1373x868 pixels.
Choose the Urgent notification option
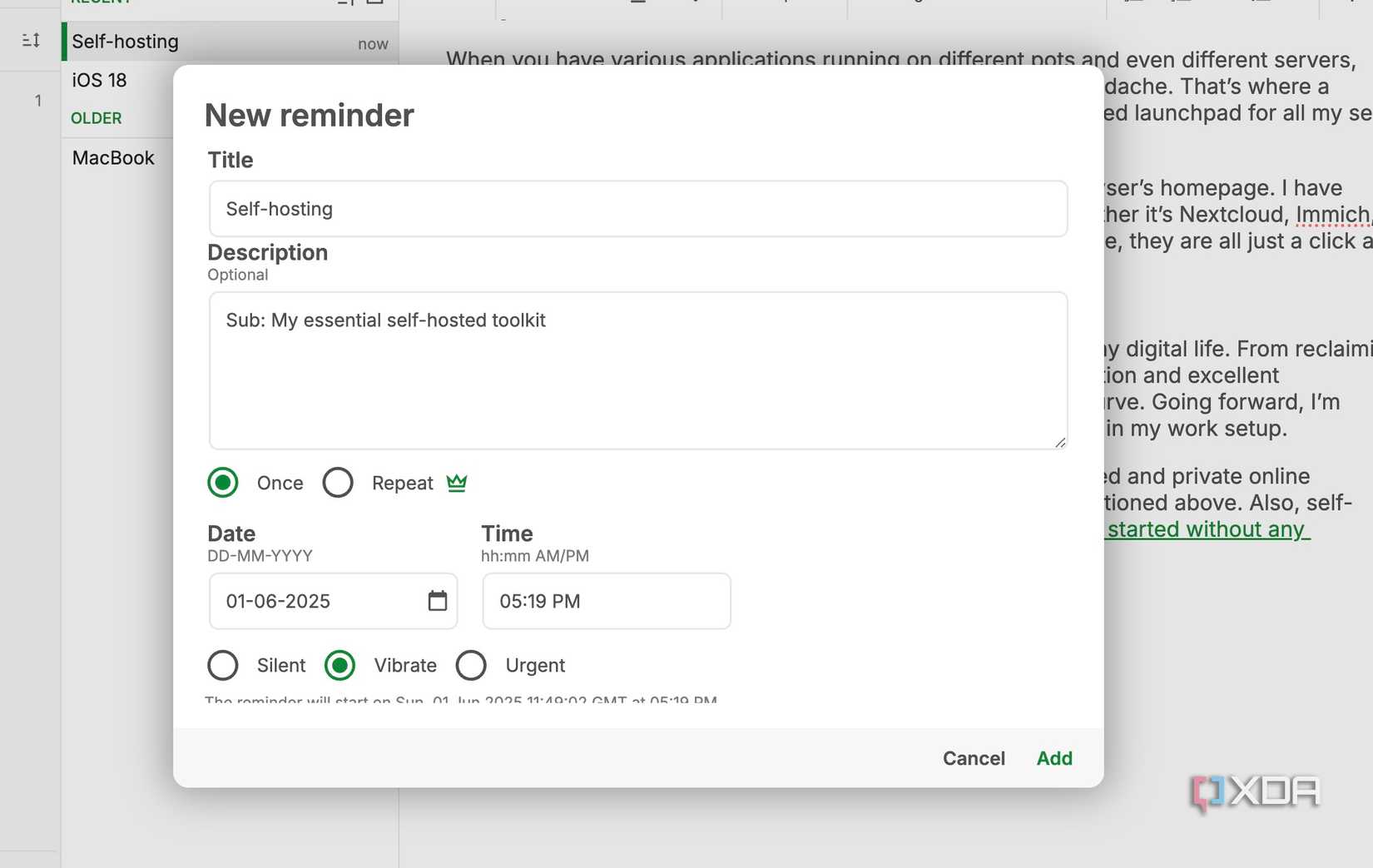click(x=471, y=665)
